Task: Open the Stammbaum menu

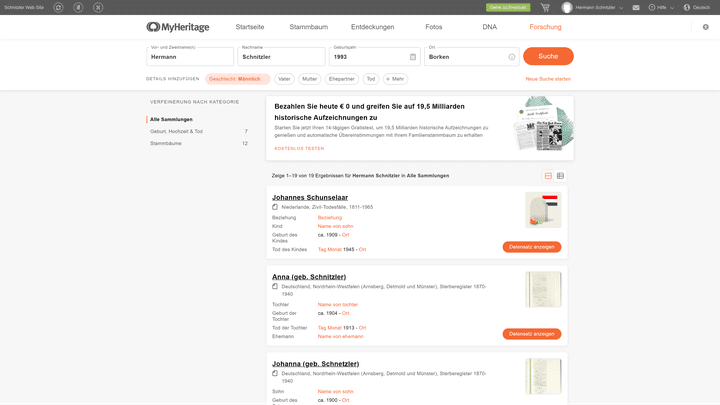Action: click(x=307, y=27)
